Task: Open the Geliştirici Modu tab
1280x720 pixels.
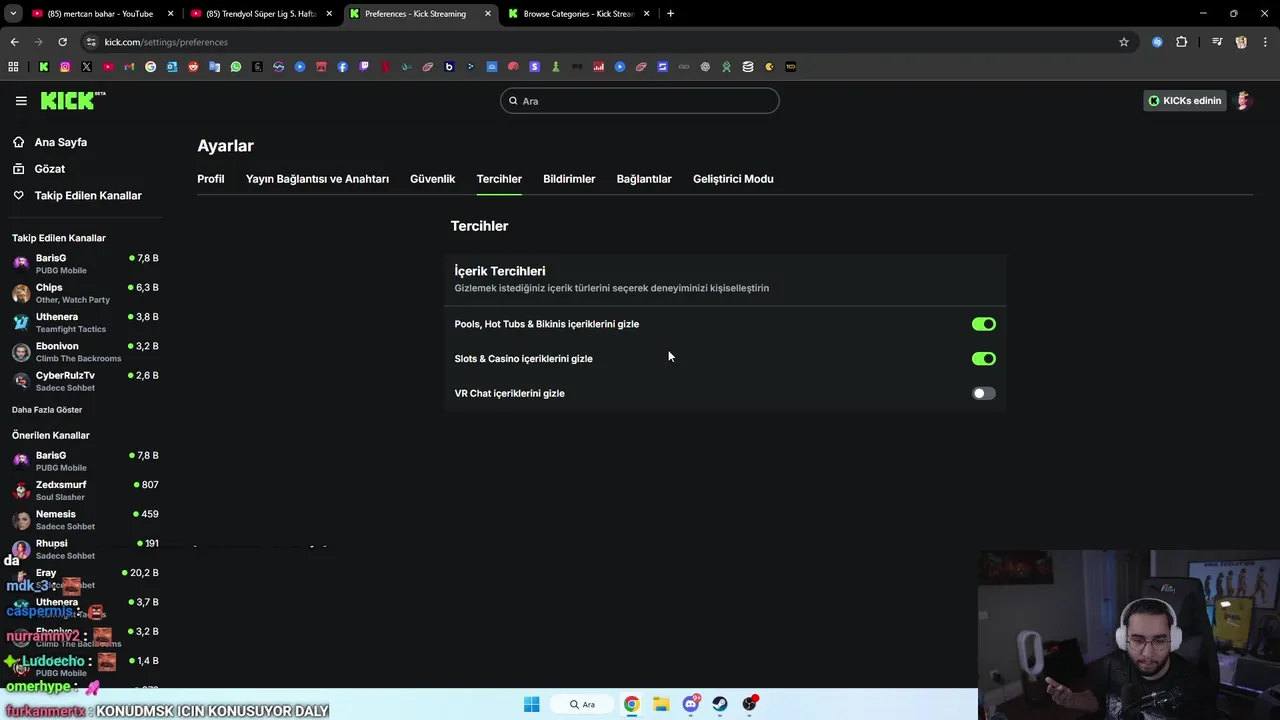Action: click(x=733, y=179)
